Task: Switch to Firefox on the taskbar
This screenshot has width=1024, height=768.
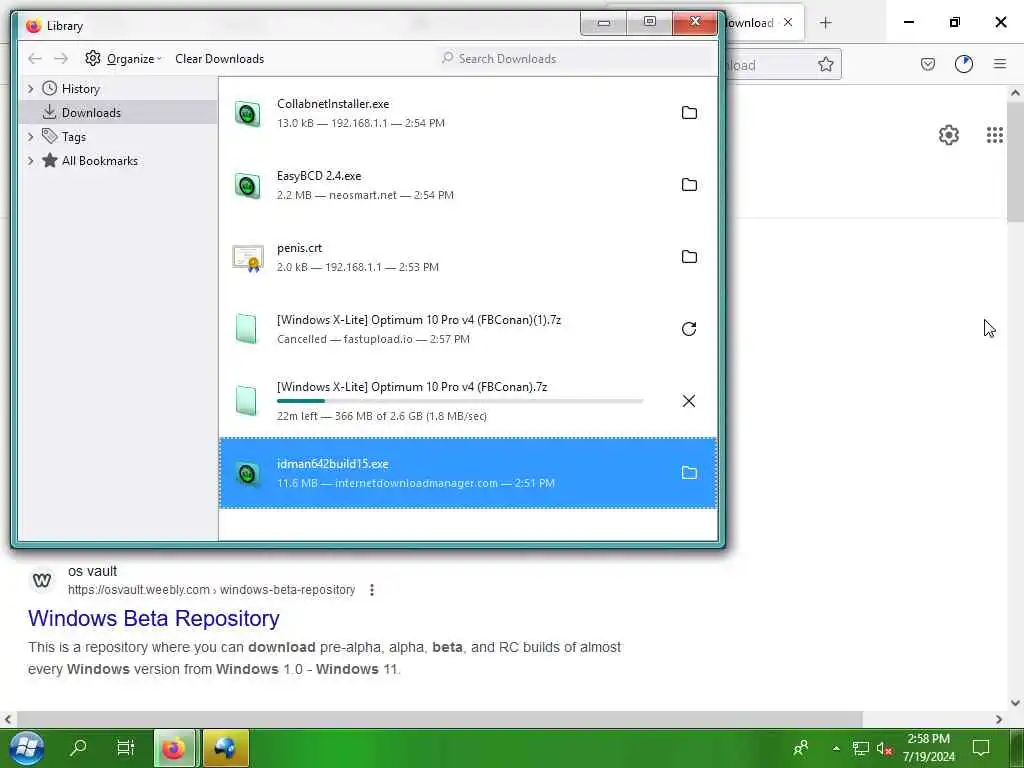Action: coord(174,748)
